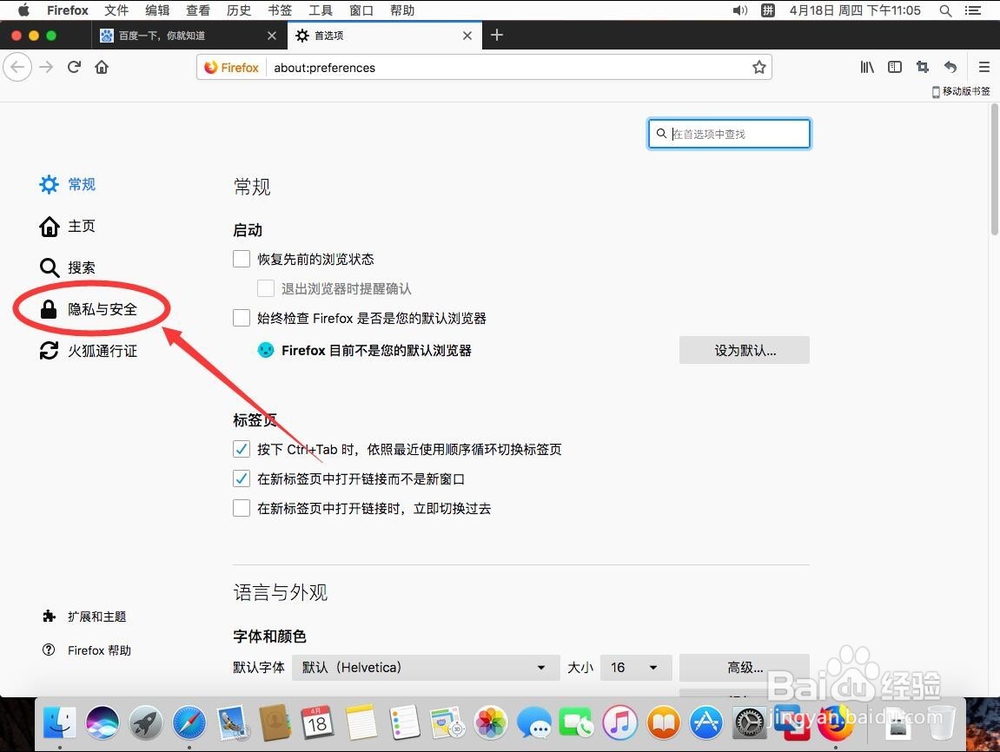Screen dimensions: 1000x752
Task: Select the 主页 sidebar icon
Action: (x=80, y=226)
